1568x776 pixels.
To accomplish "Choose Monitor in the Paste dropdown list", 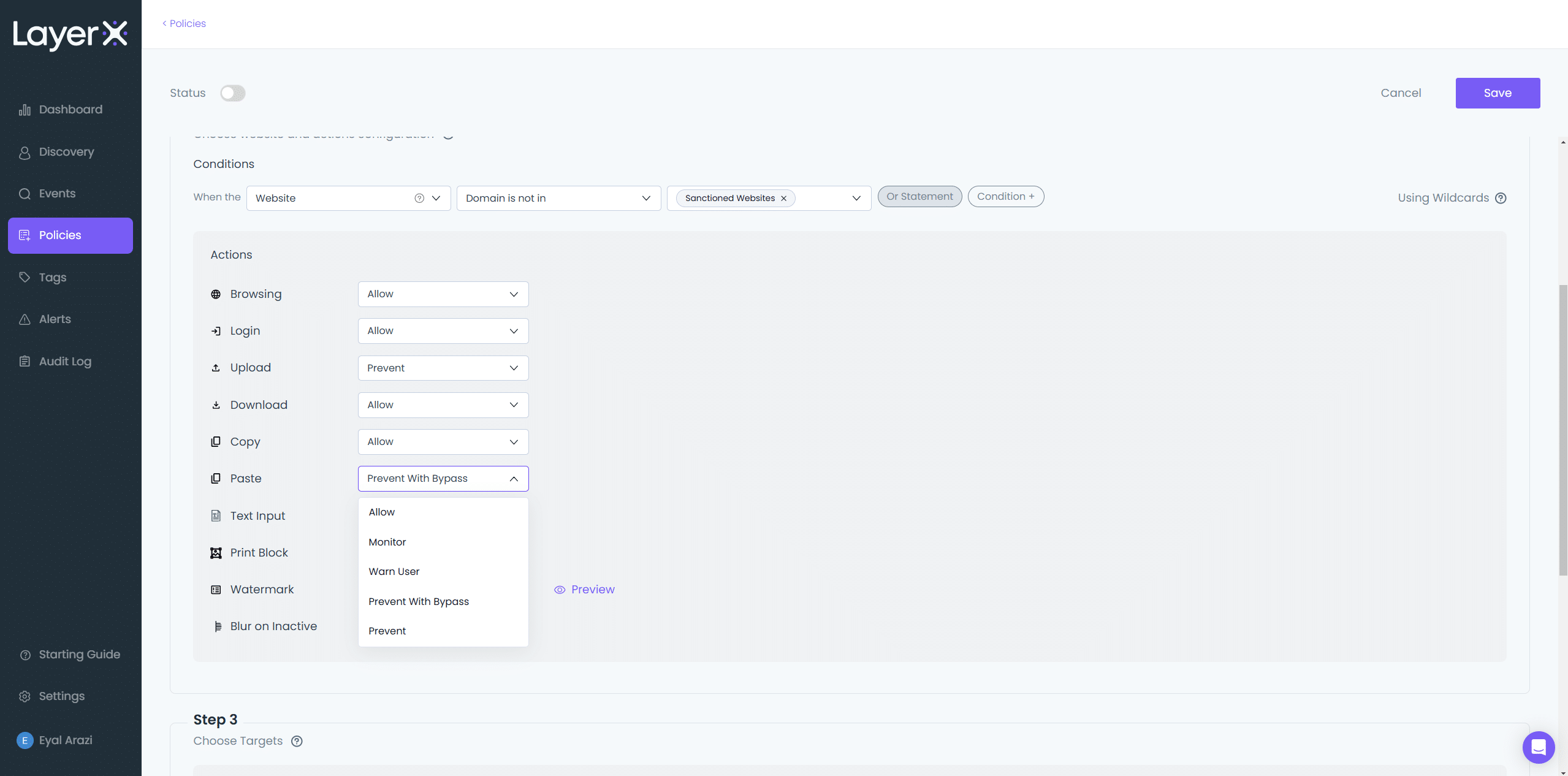I will pos(387,542).
